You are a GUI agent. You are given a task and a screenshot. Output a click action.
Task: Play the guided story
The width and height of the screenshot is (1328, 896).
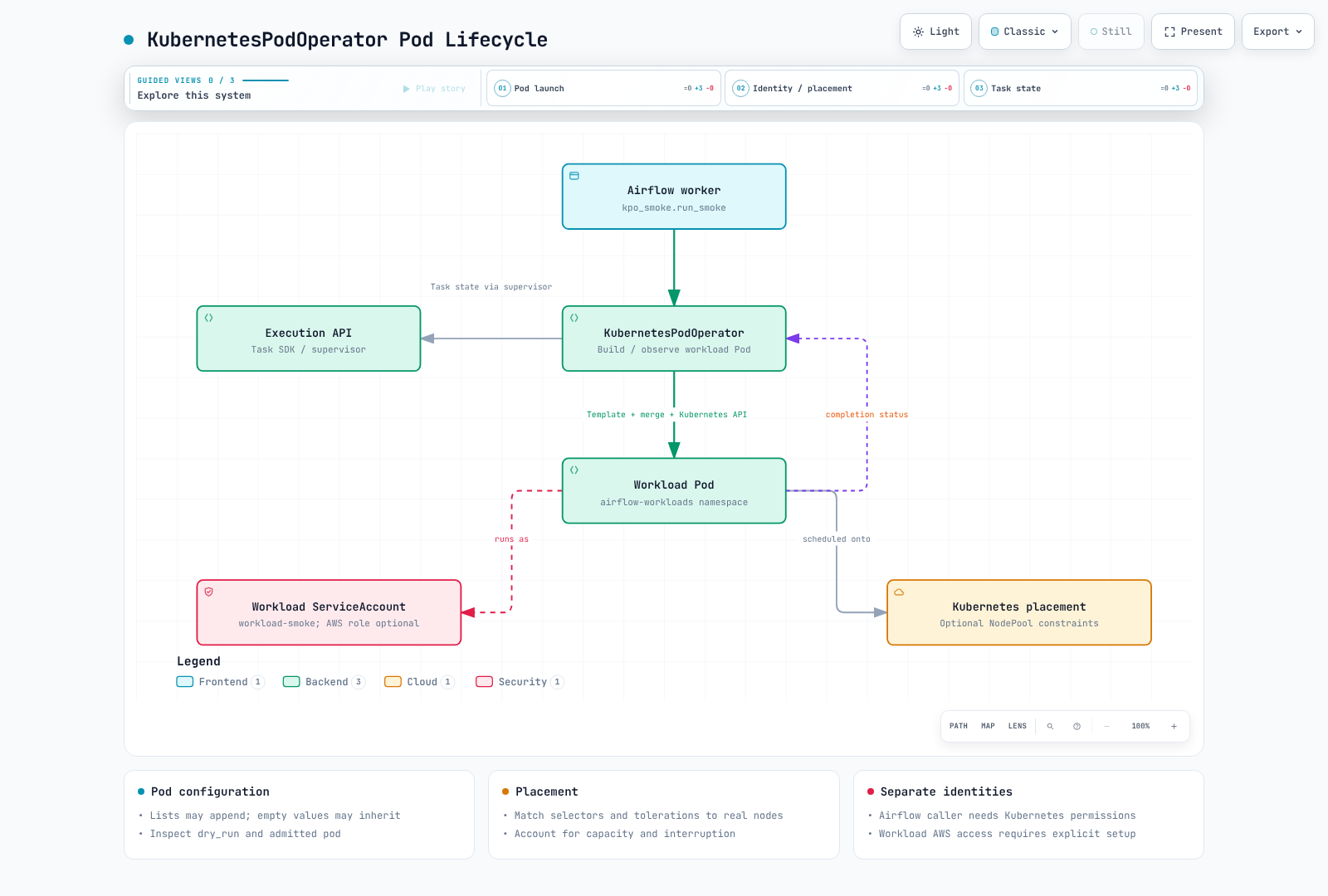click(434, 89)
